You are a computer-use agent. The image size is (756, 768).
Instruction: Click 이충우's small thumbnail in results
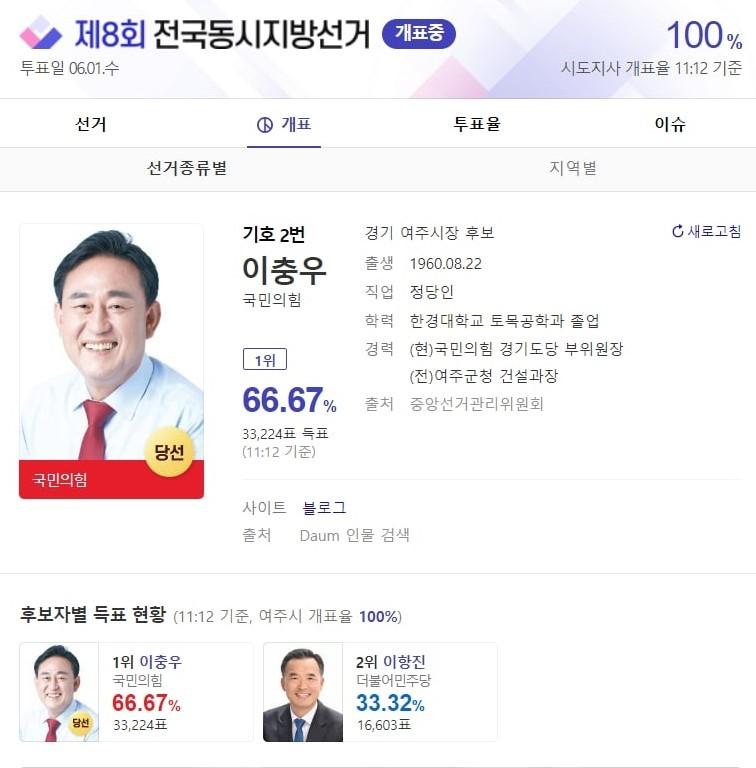[59, 693]
